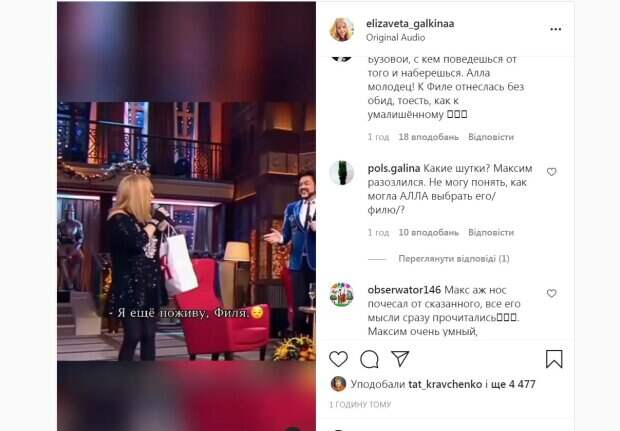
Task: Open the elizaveta_galkinaa username link
Action: click(x=410, y=24)
